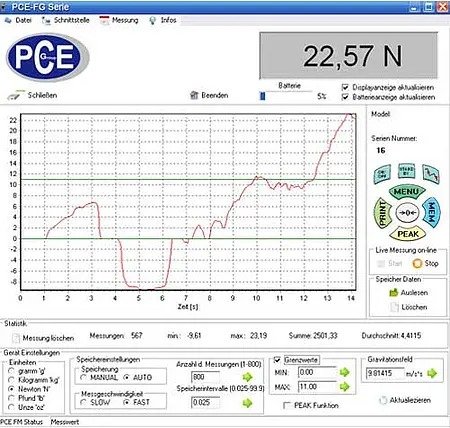Click the green arrow next to MAX 11.00
The height and width of the screenshot is (428, 450).
point(344,387)
